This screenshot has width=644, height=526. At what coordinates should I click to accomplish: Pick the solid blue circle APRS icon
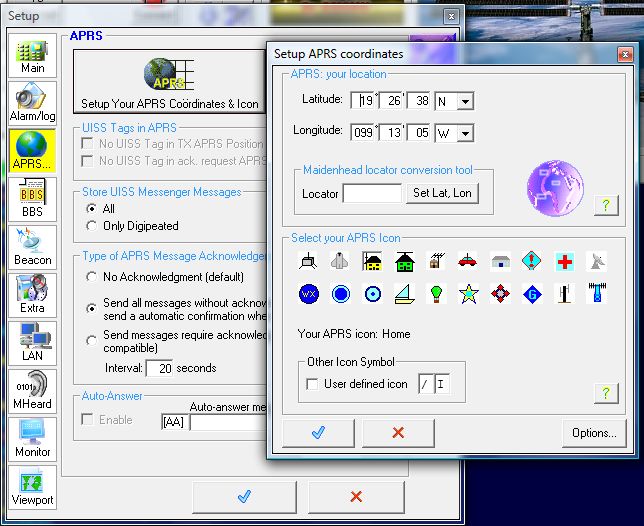tap(340, 294)
